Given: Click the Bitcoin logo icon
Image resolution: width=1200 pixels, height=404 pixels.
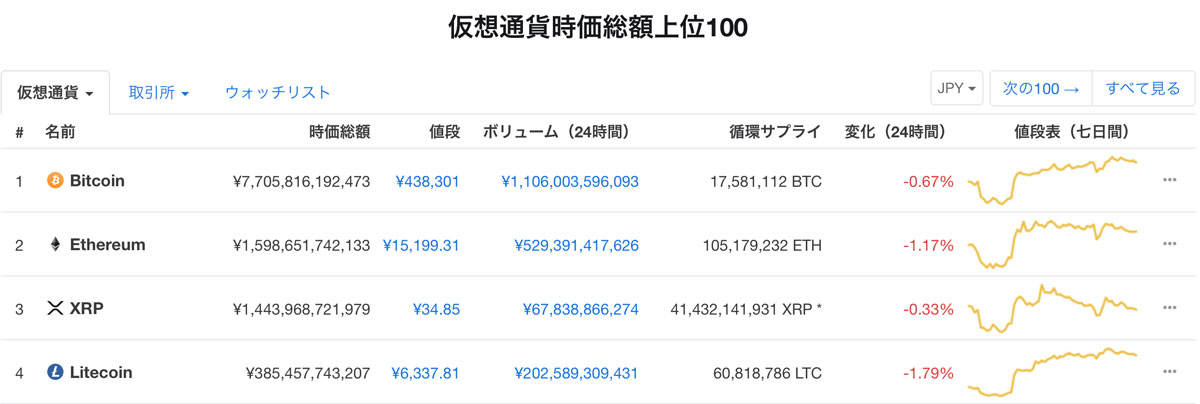Looking at the screenshot, I should click(x=55, y=181).
